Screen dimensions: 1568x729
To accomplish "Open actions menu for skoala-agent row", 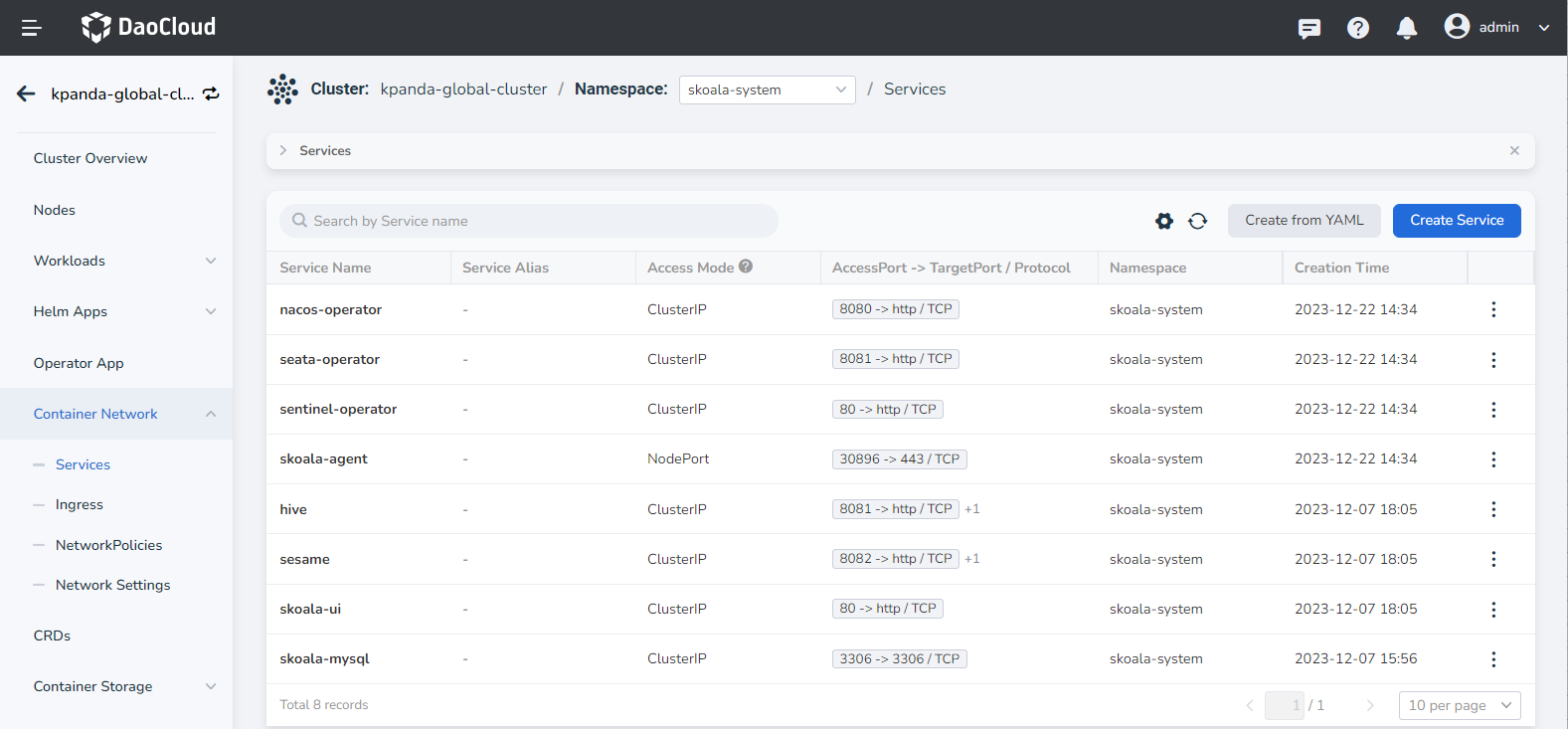I will [1492, 459].
